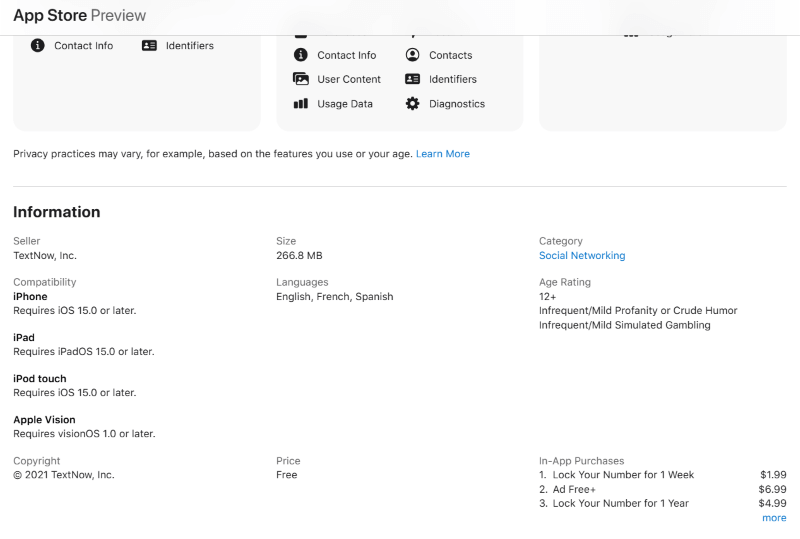
Task: Select the Ad Free+ in-app purchase
Action: 574,489
